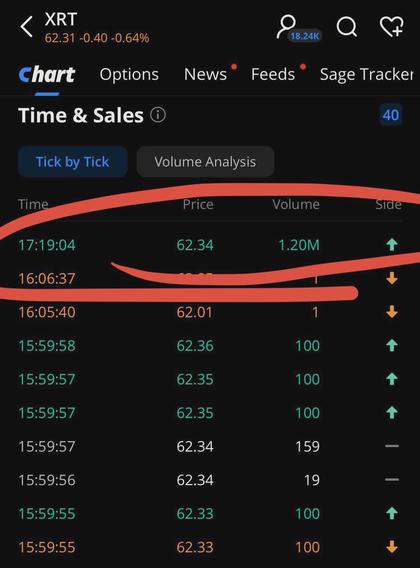
Task: Click neutral dash on 15:59:56 trade
Action: coord(392,480)
